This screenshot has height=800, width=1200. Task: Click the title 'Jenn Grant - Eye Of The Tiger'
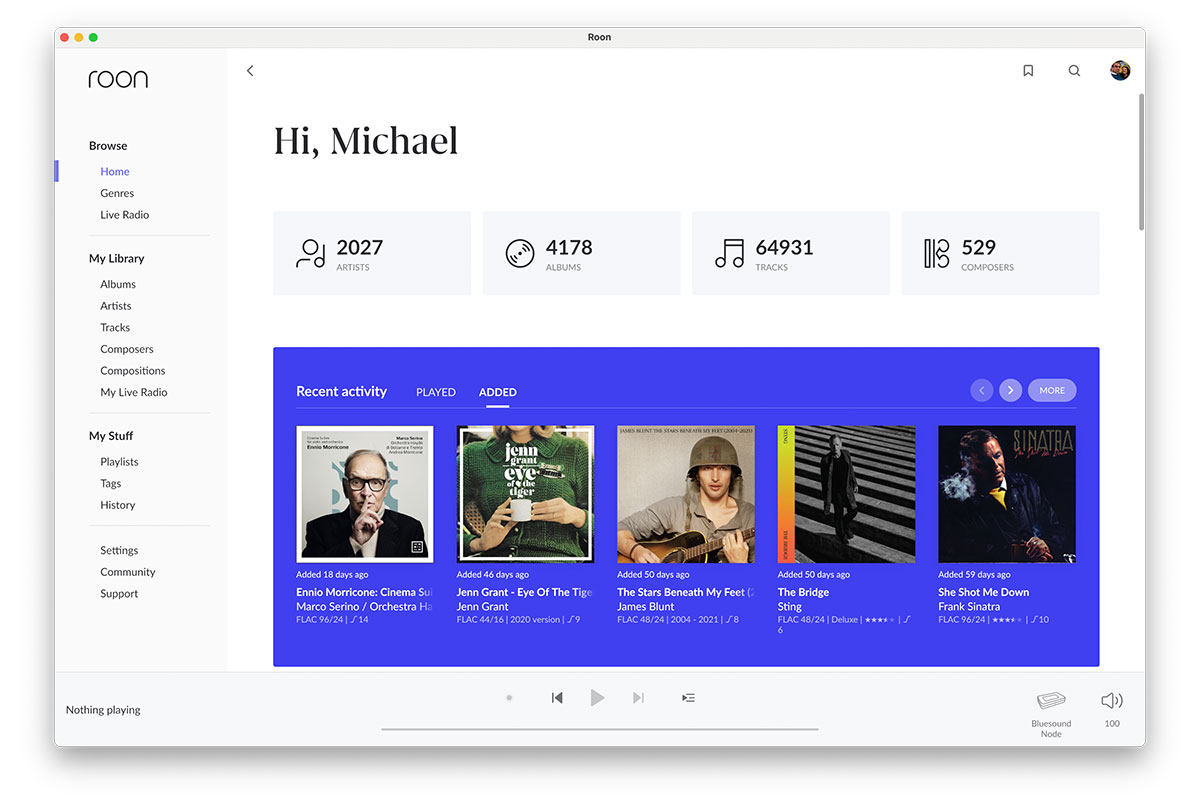click(x=527, y=592)
